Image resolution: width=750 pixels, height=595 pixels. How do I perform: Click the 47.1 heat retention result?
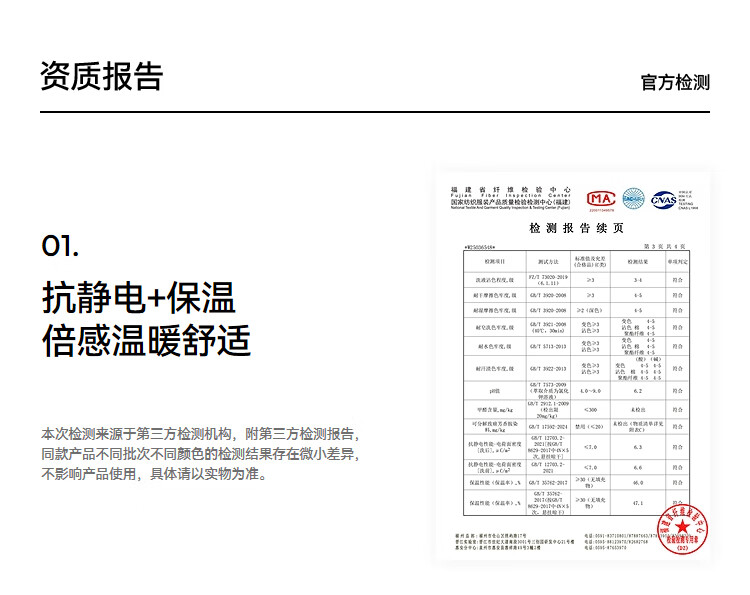click(x=638, y=503)
